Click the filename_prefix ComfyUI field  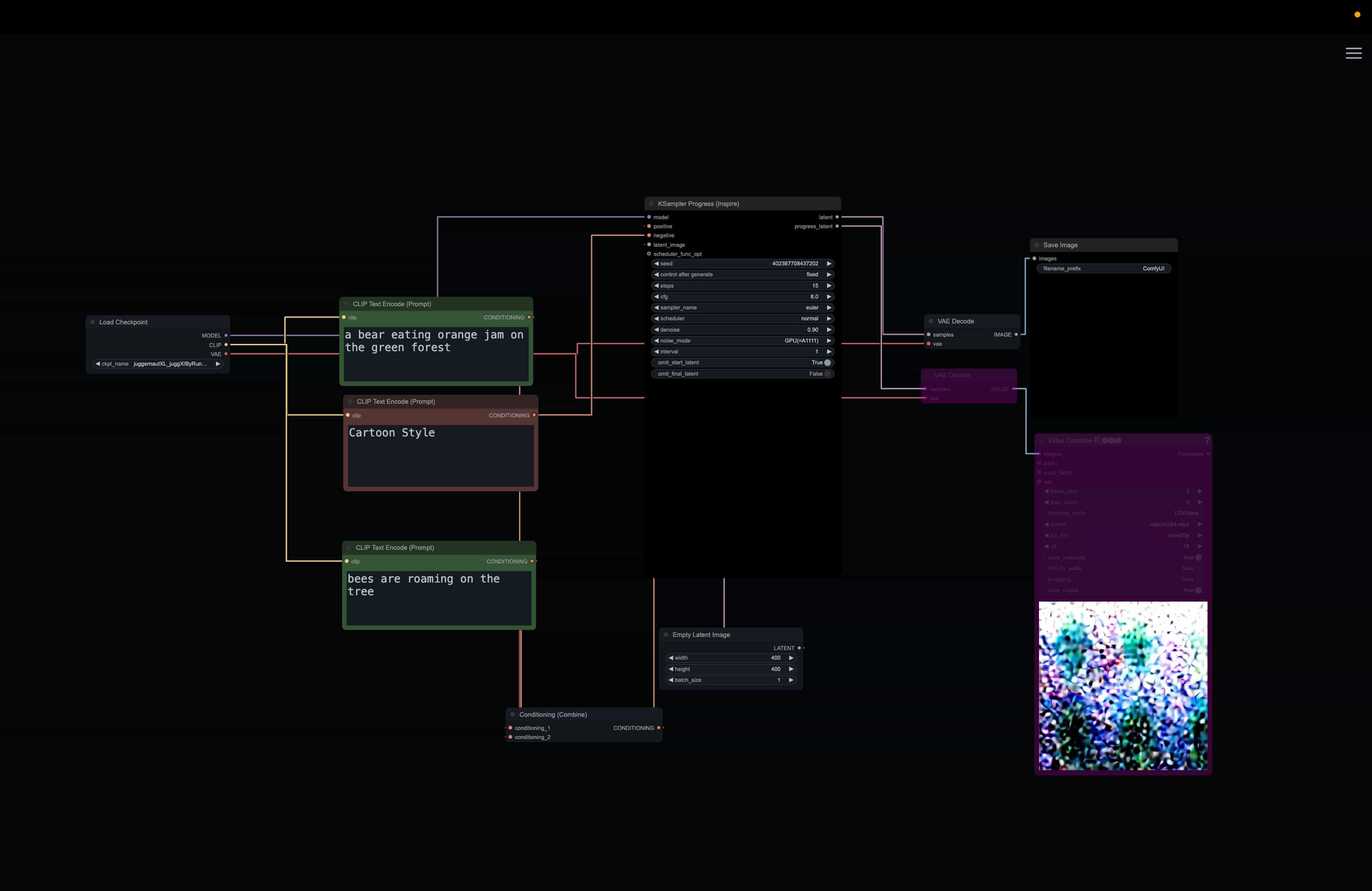[1103, 269]
